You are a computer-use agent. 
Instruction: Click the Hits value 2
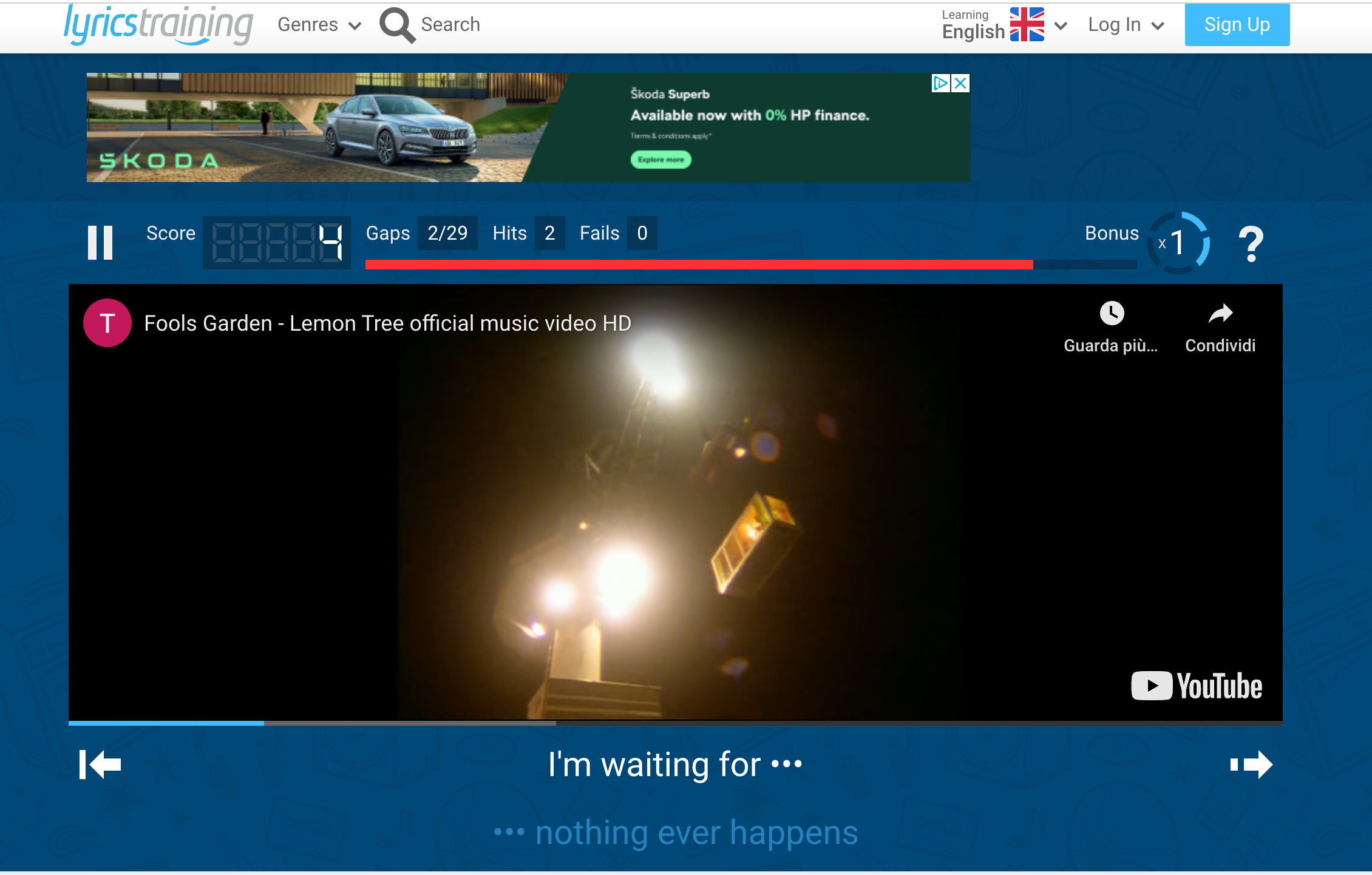pos(549,233)
